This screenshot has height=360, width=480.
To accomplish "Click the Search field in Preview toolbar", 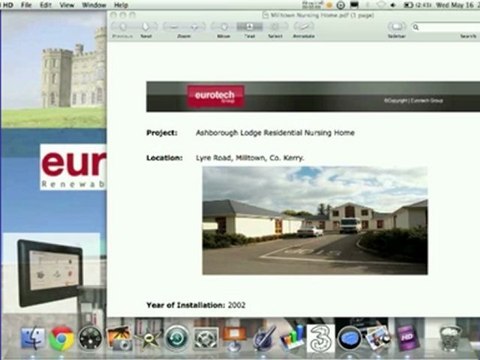I will [445, 27].
